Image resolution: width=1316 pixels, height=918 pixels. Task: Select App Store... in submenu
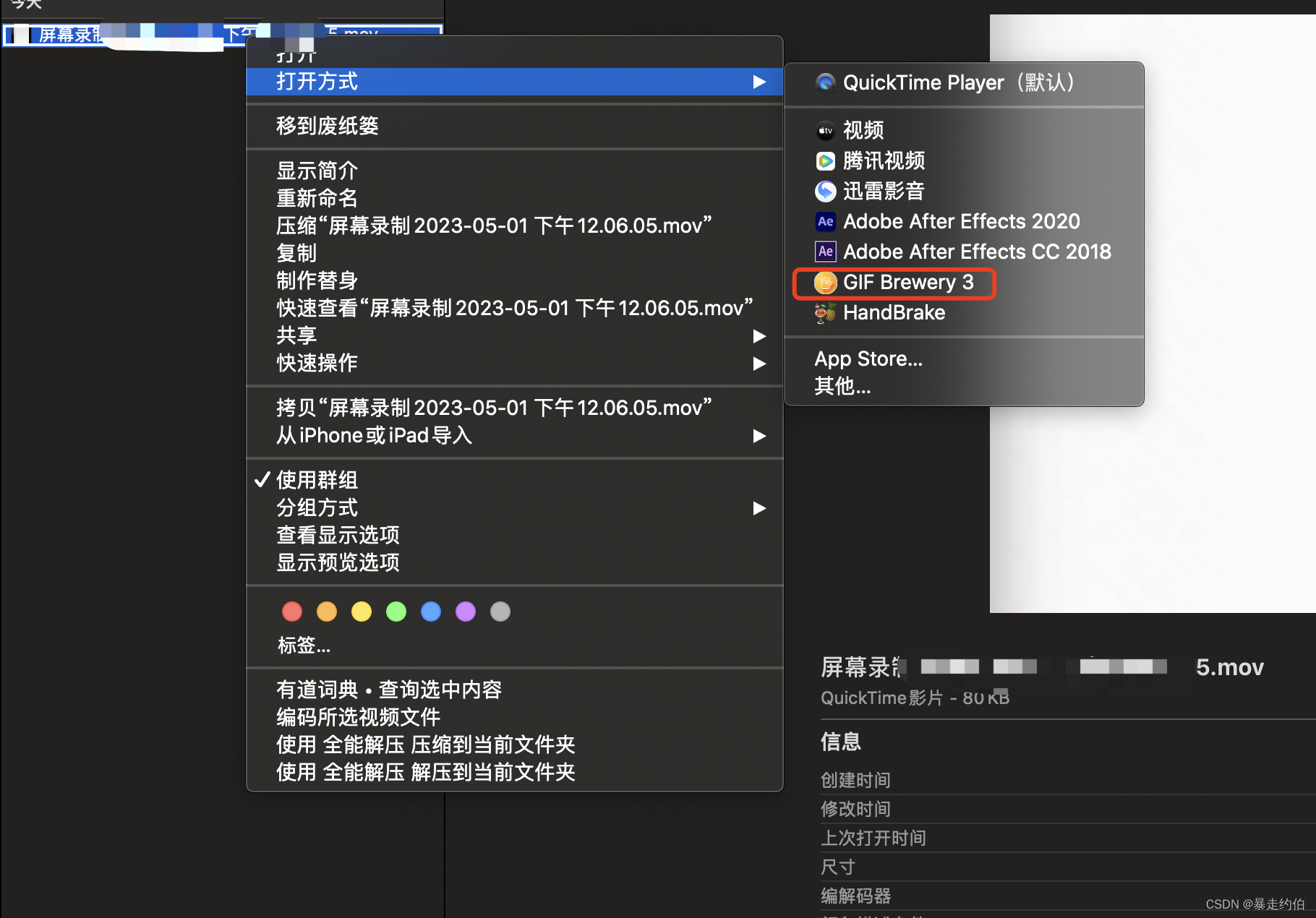click(964, 359)
